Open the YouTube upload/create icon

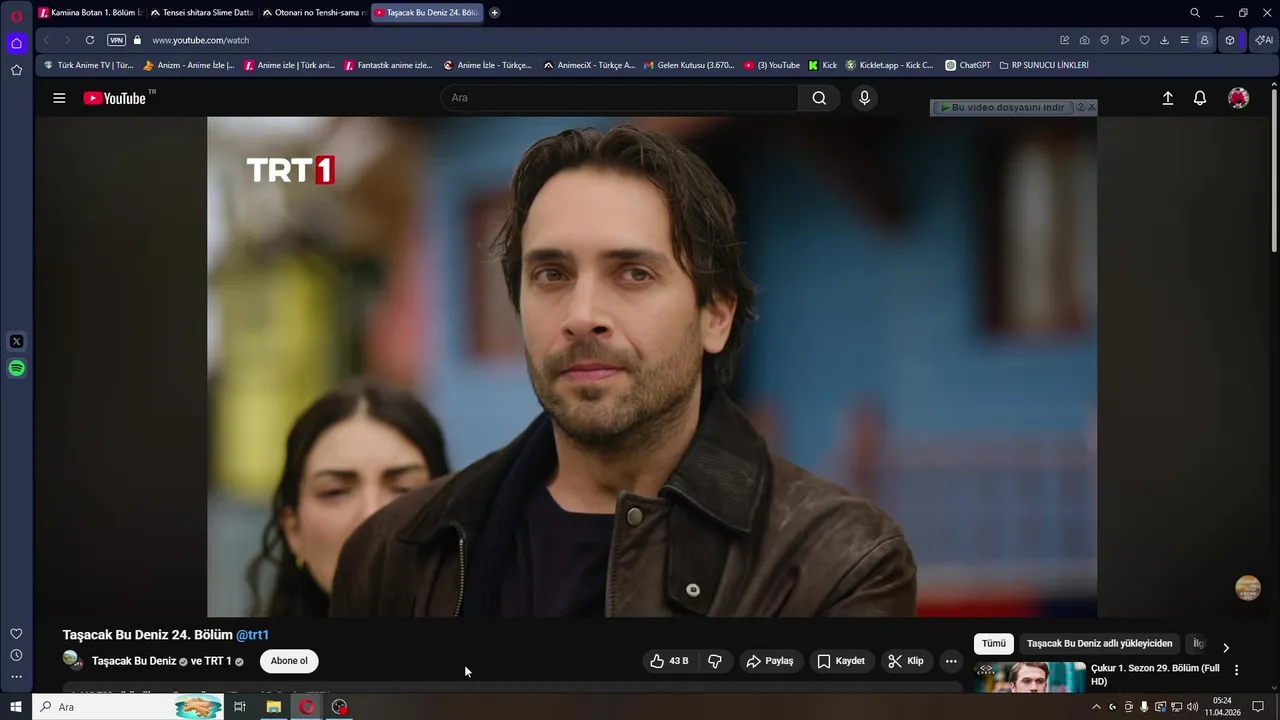pyautogui.click(x=1167, y=98)
